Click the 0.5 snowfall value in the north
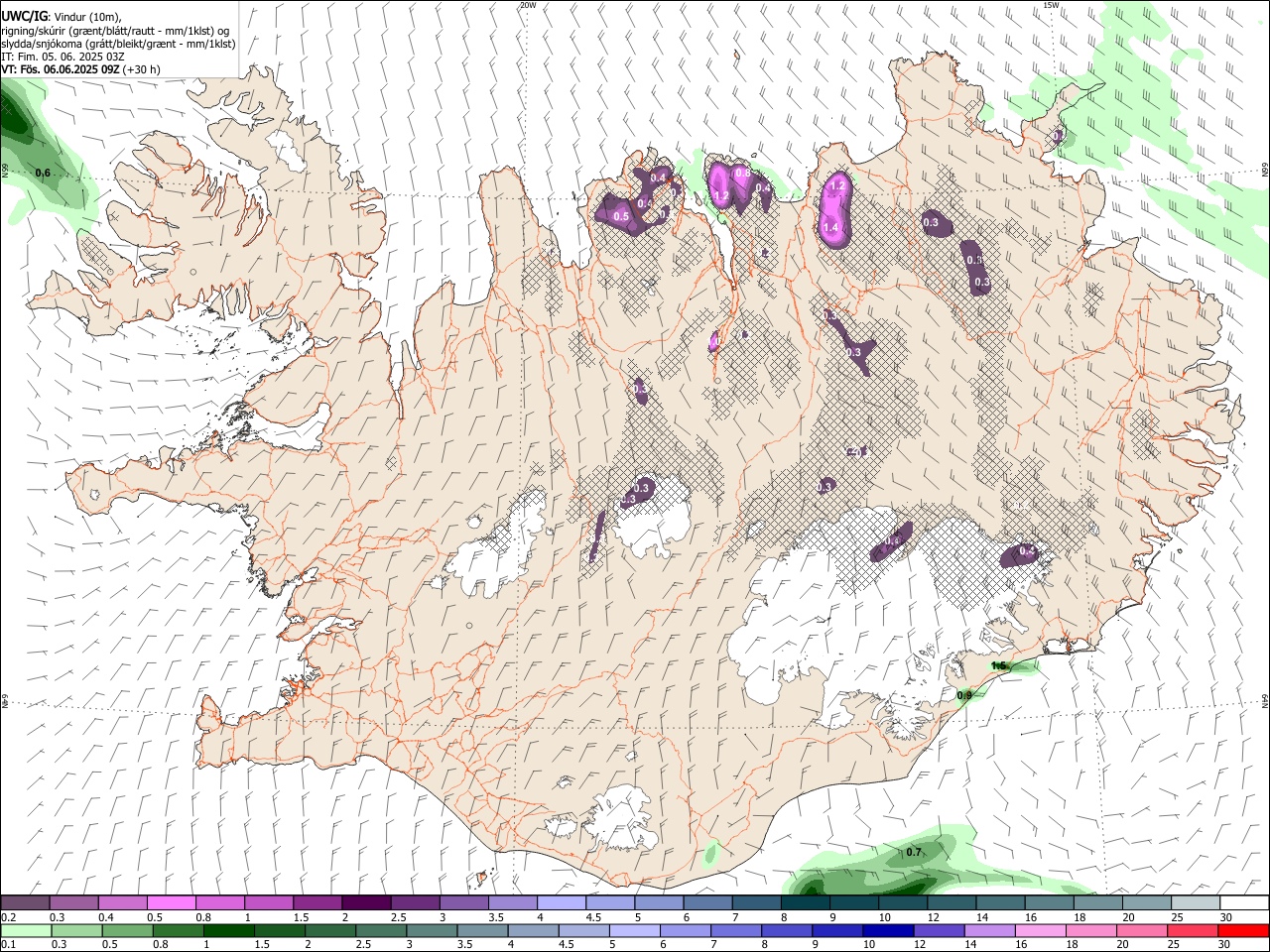This screenshot has height=952, width=1270. [x=622, y=216]
